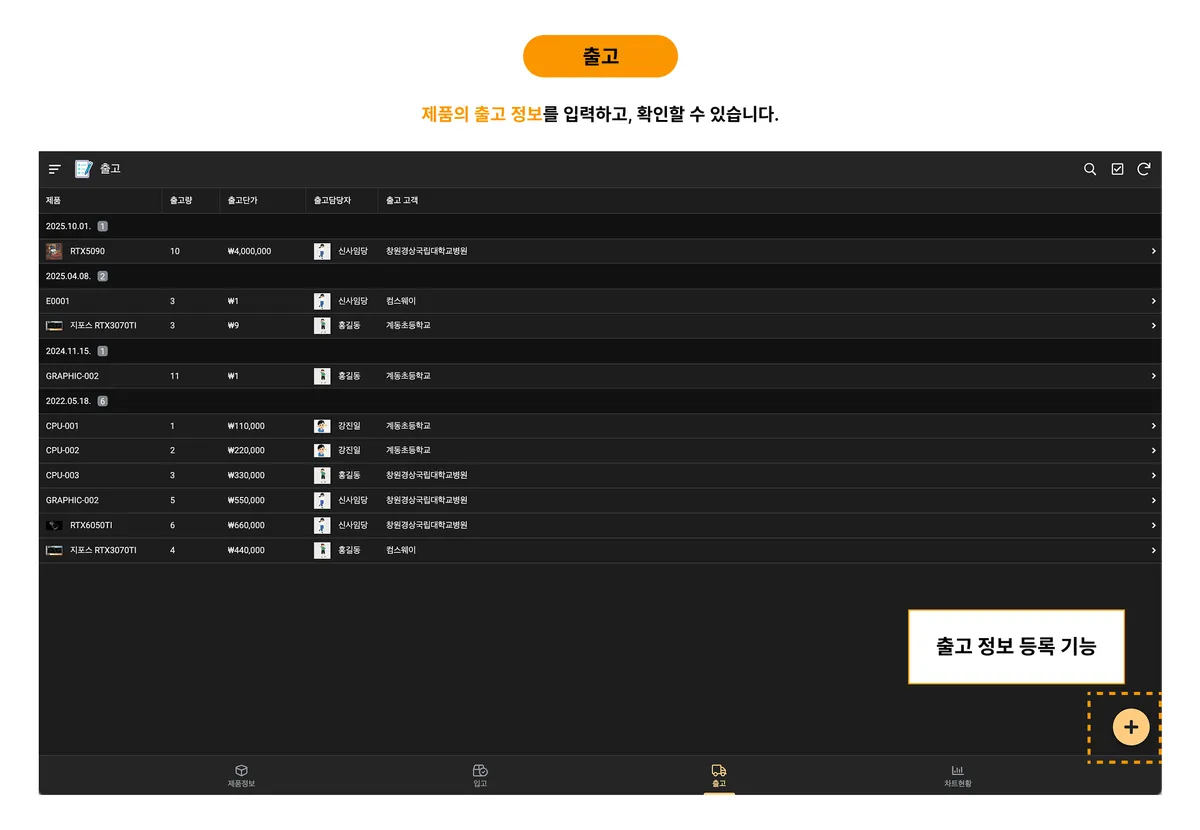Image resolution: width=1200 pixels, height=830 pixels.
Task: Click RTX5090 product thumbnail image
Action: (x=54, y=251)
